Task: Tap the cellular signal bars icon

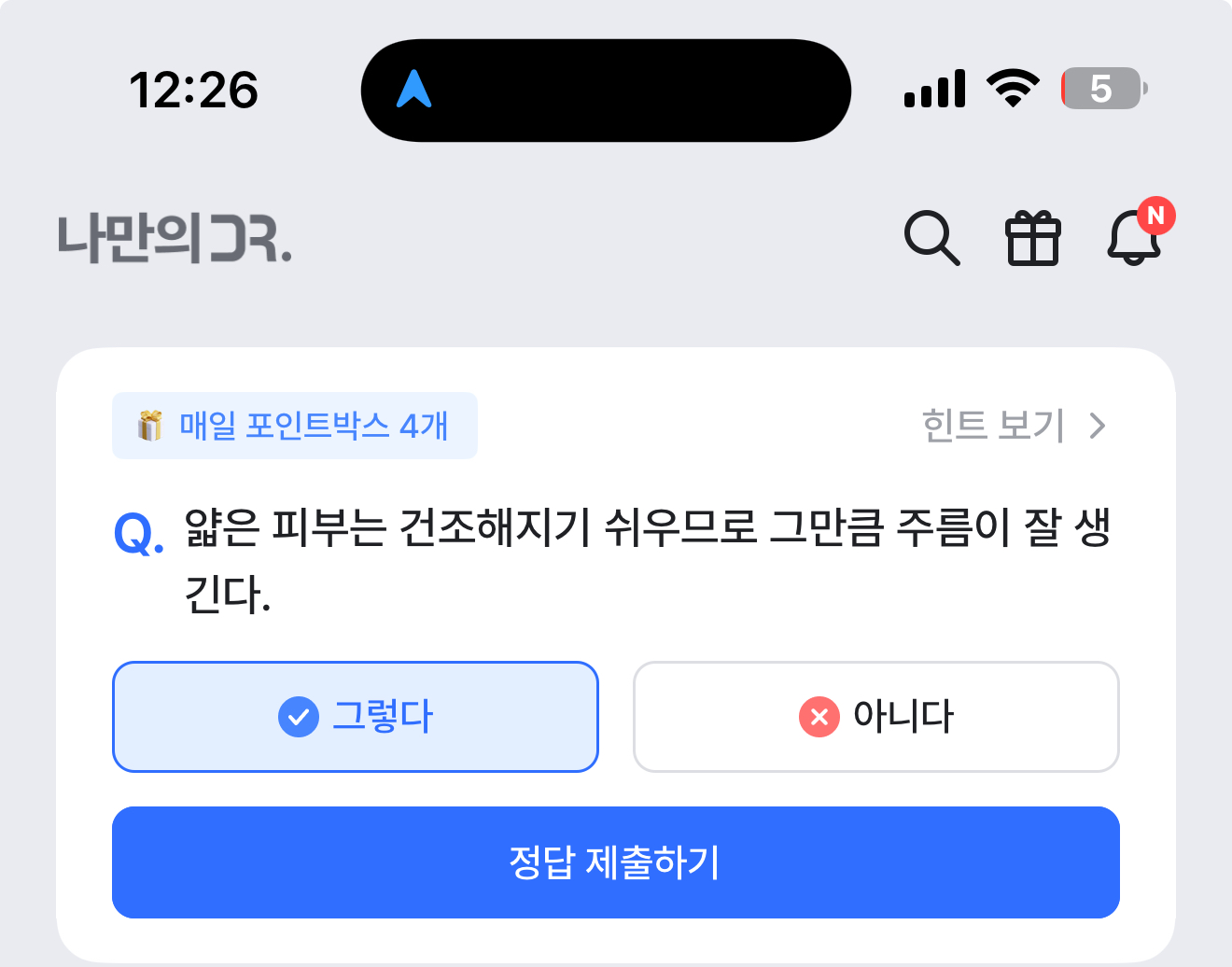Action: (934, 90)
